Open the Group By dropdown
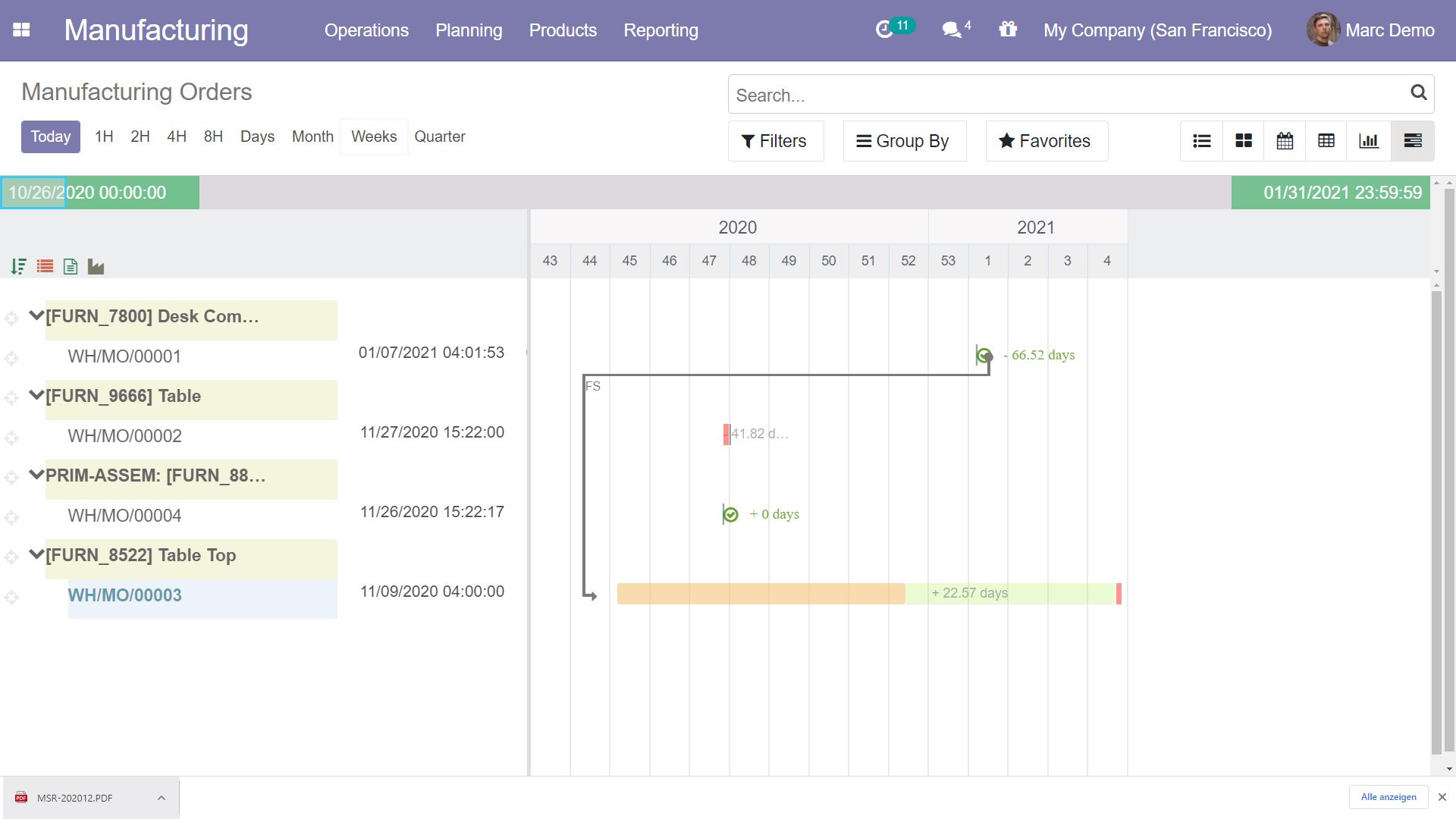This screenshot has width=1456, height=819. (x=904, y=141)
